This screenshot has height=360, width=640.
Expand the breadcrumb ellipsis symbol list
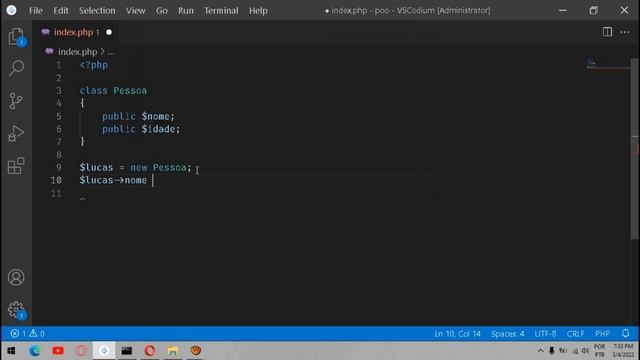coord(111,52)
